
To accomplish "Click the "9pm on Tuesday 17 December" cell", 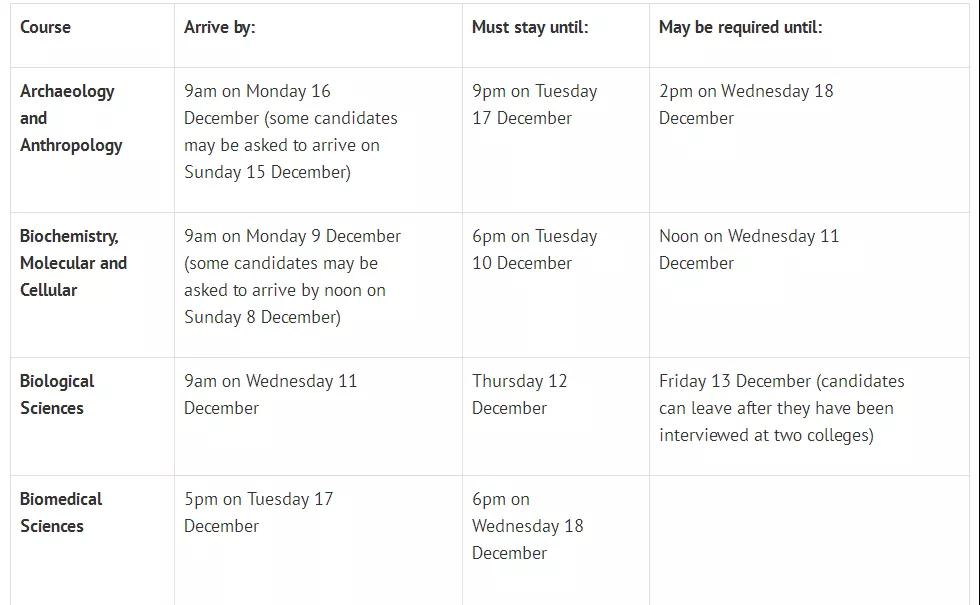I will coord(535,105).
